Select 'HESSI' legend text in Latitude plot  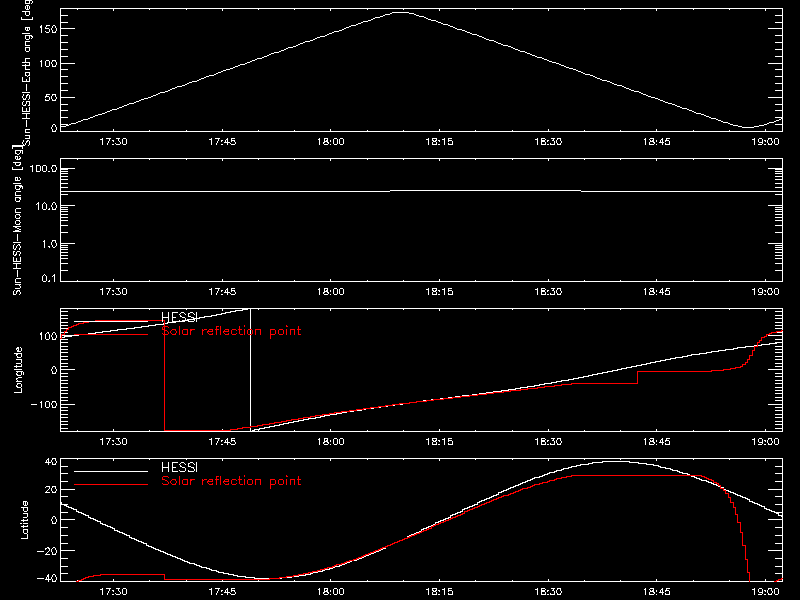point(179,467)
